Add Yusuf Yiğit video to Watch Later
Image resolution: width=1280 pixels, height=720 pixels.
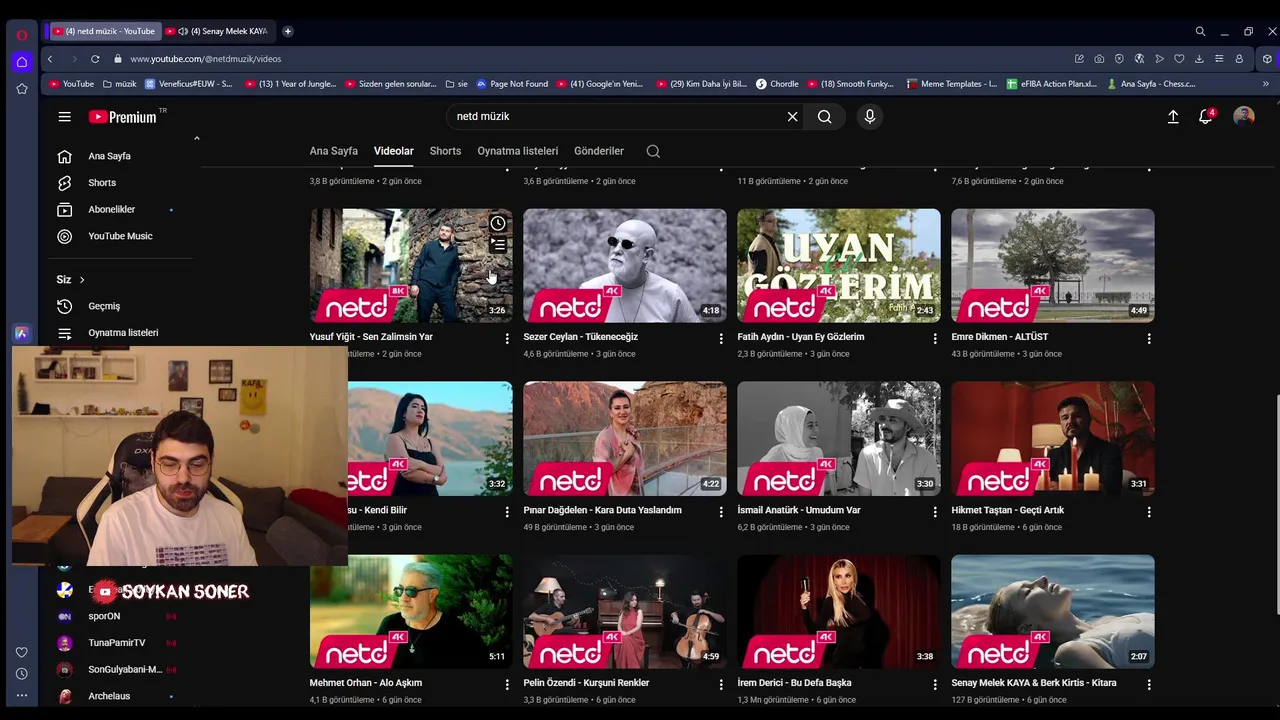(x=498, y=223)
